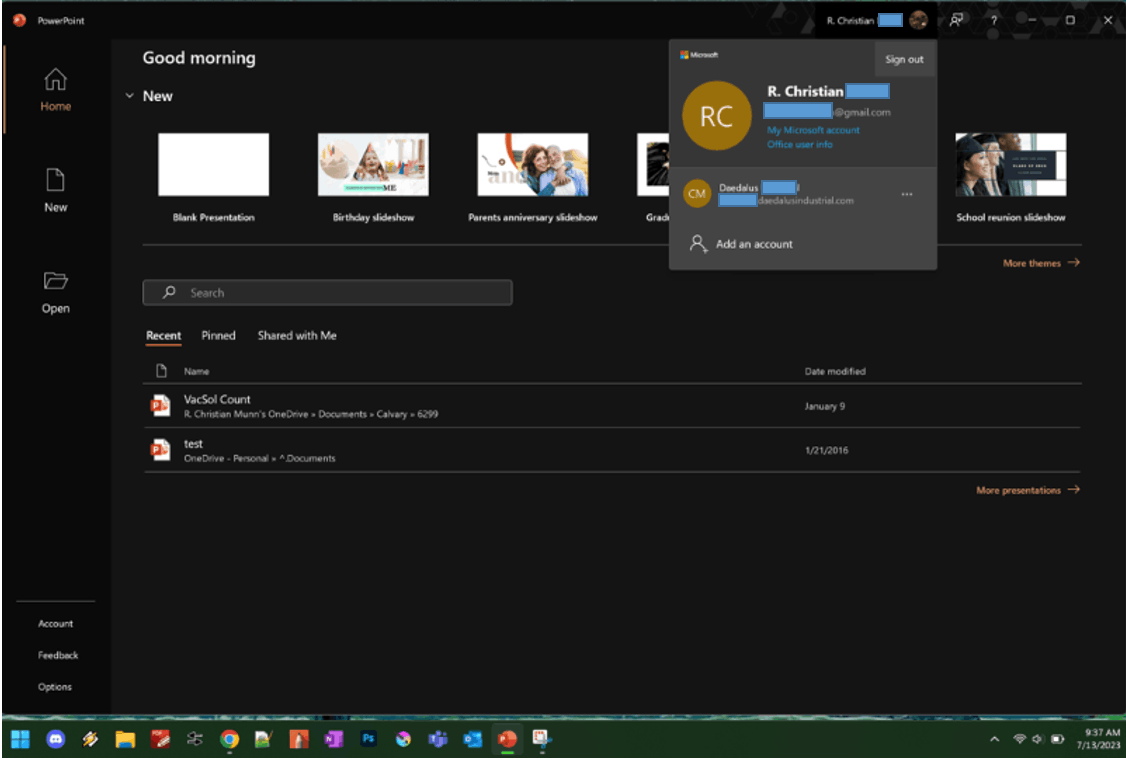Open the red PDF editor from the taskbar
The height and width of the screenshot is (761, 1126).
159,739
